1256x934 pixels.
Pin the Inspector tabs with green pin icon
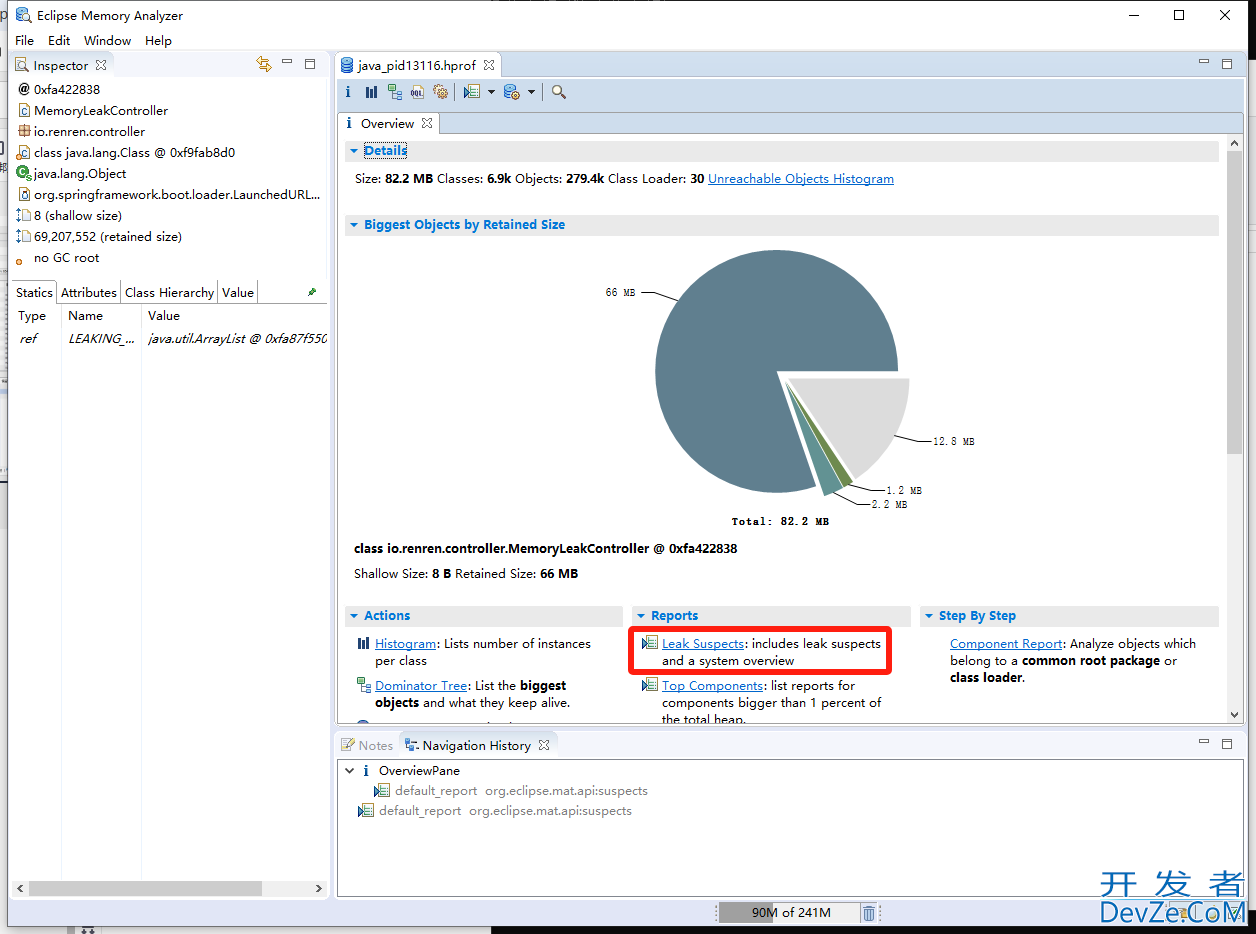(312, 292)
